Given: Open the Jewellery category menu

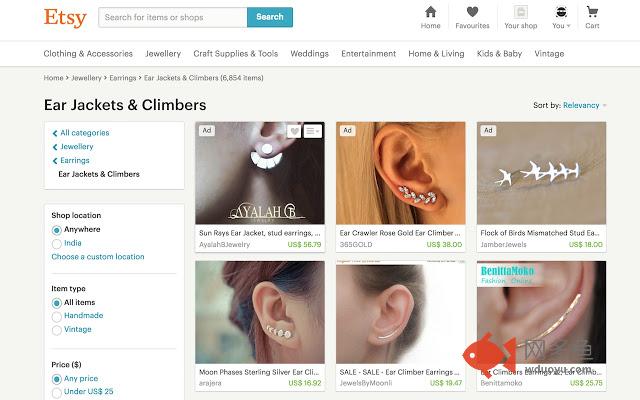Looking at the screenshot, I should point(163,53).
